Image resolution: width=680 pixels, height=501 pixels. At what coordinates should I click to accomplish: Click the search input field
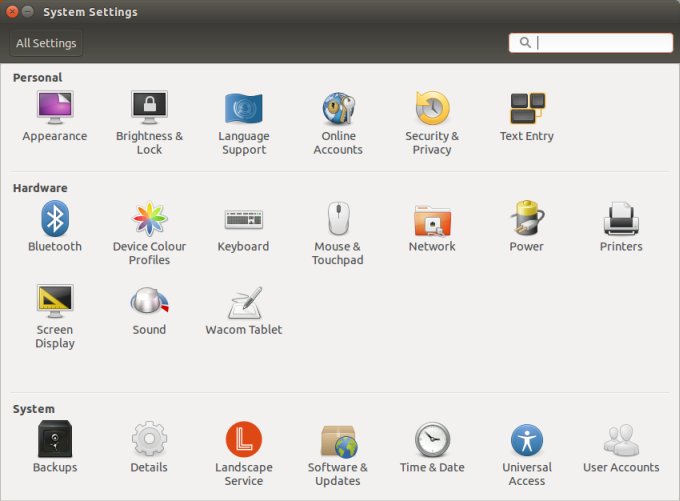[x=600, y=43]
